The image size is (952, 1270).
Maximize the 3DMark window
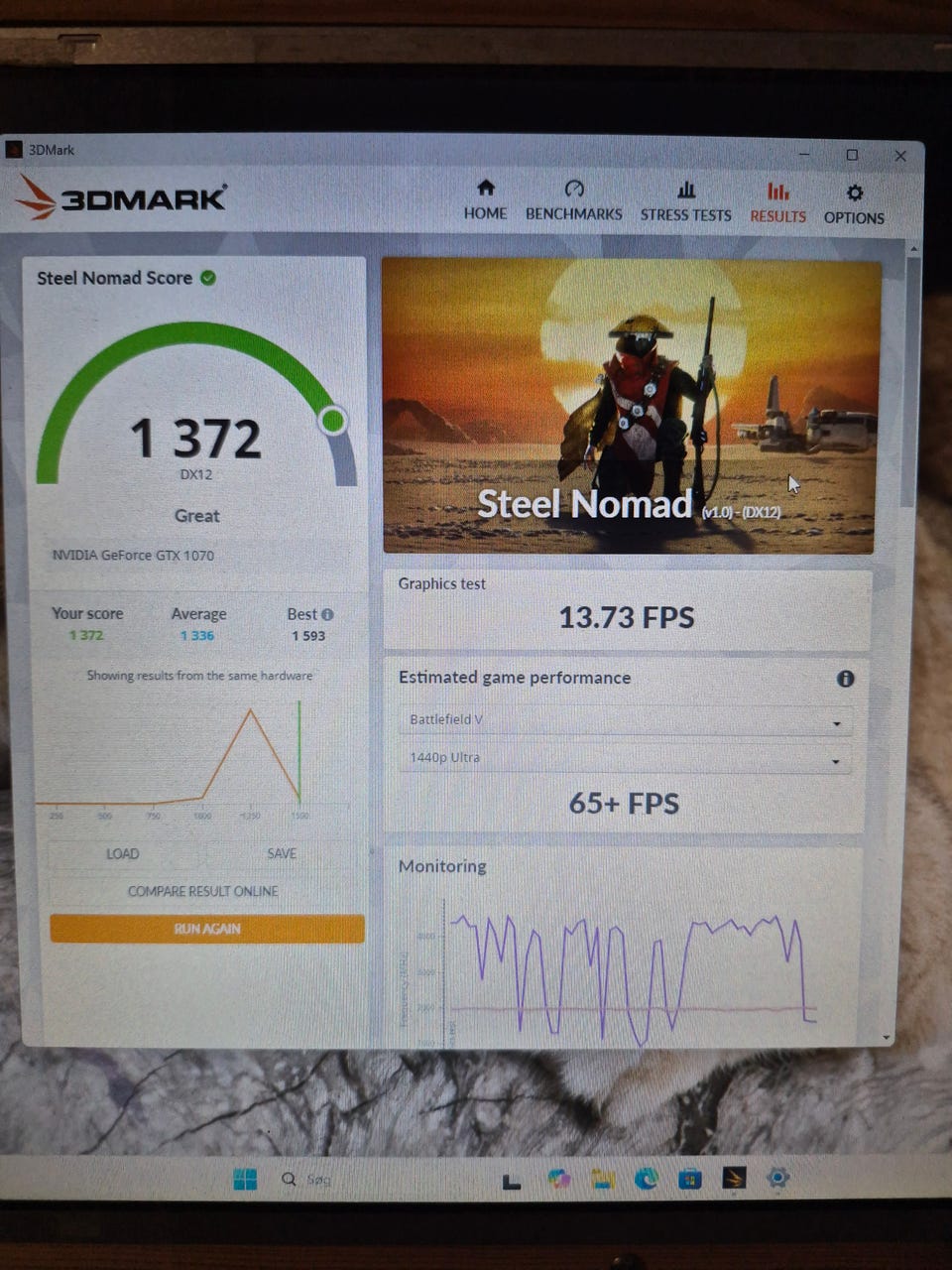[852, 155]
